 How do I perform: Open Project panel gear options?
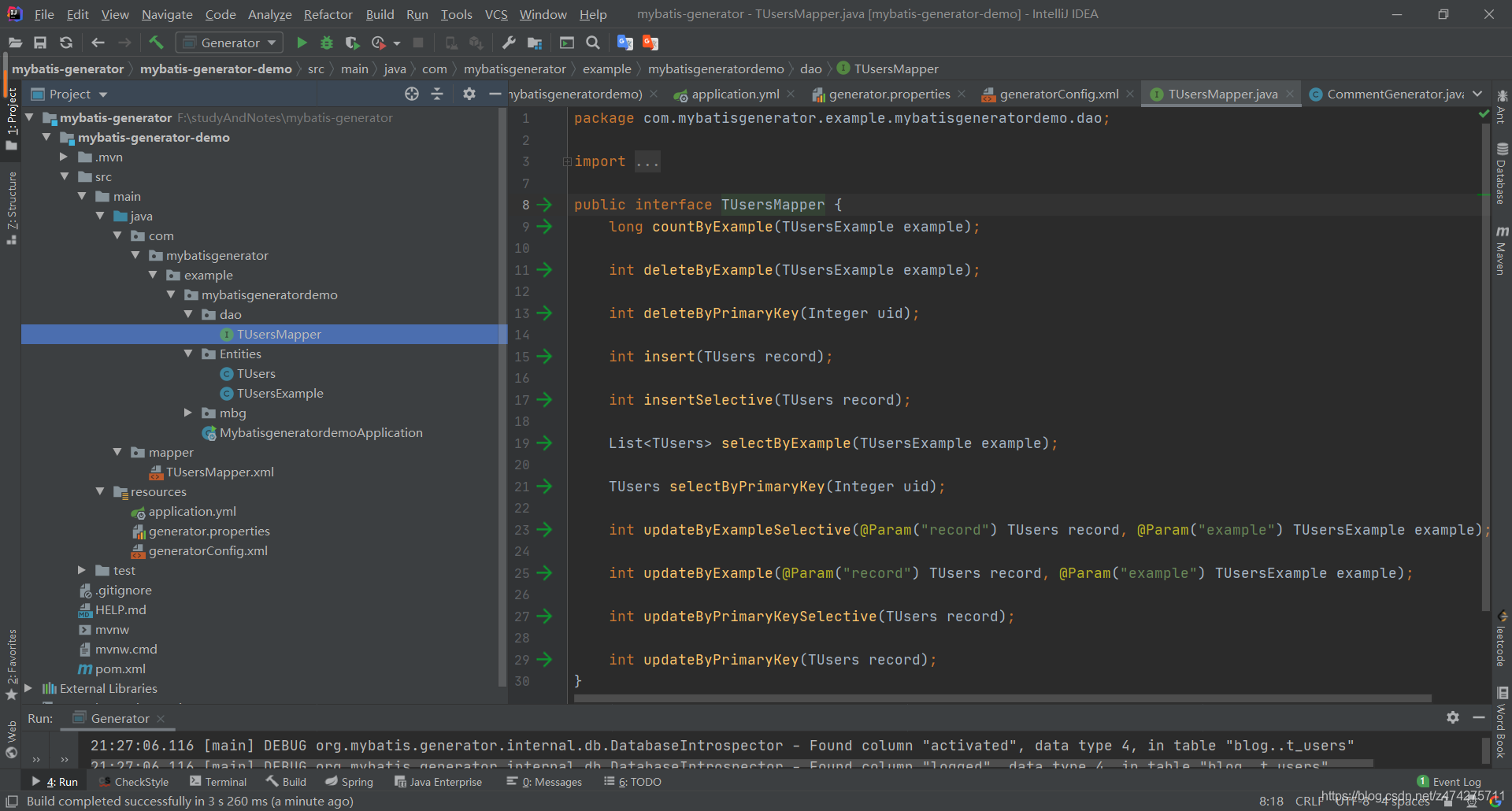pos(469,94)
